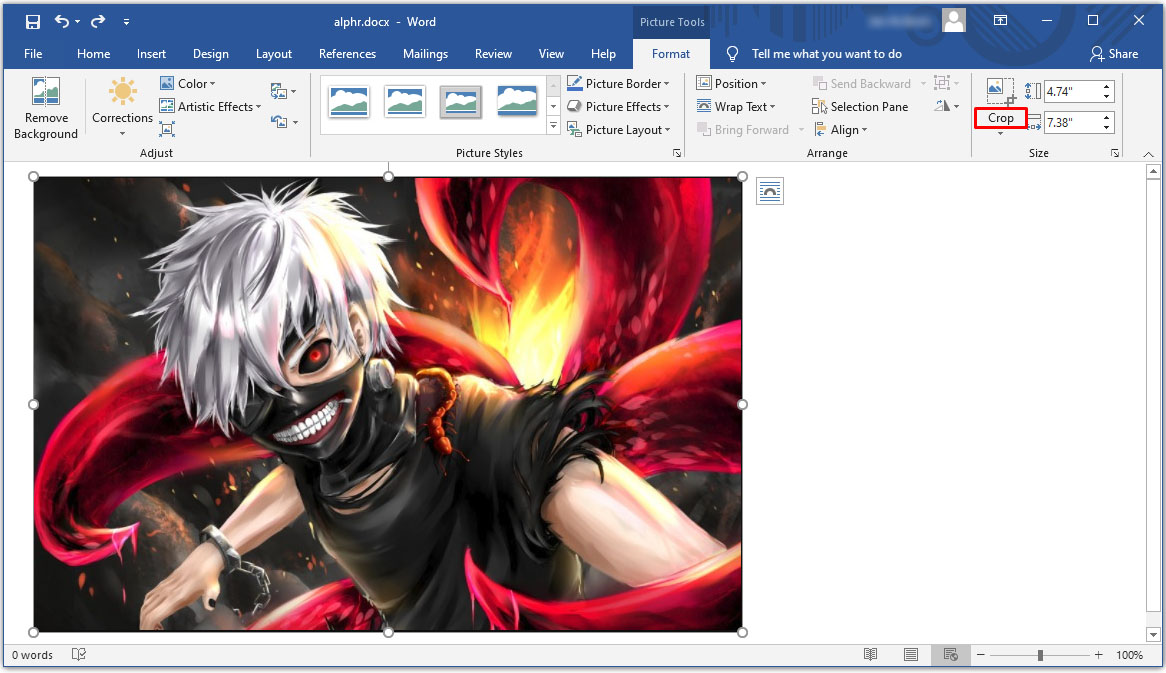The height and width of the screenshot is (673, 1166).
Task: Switch to Read Mode view
Action: (870, 654)
